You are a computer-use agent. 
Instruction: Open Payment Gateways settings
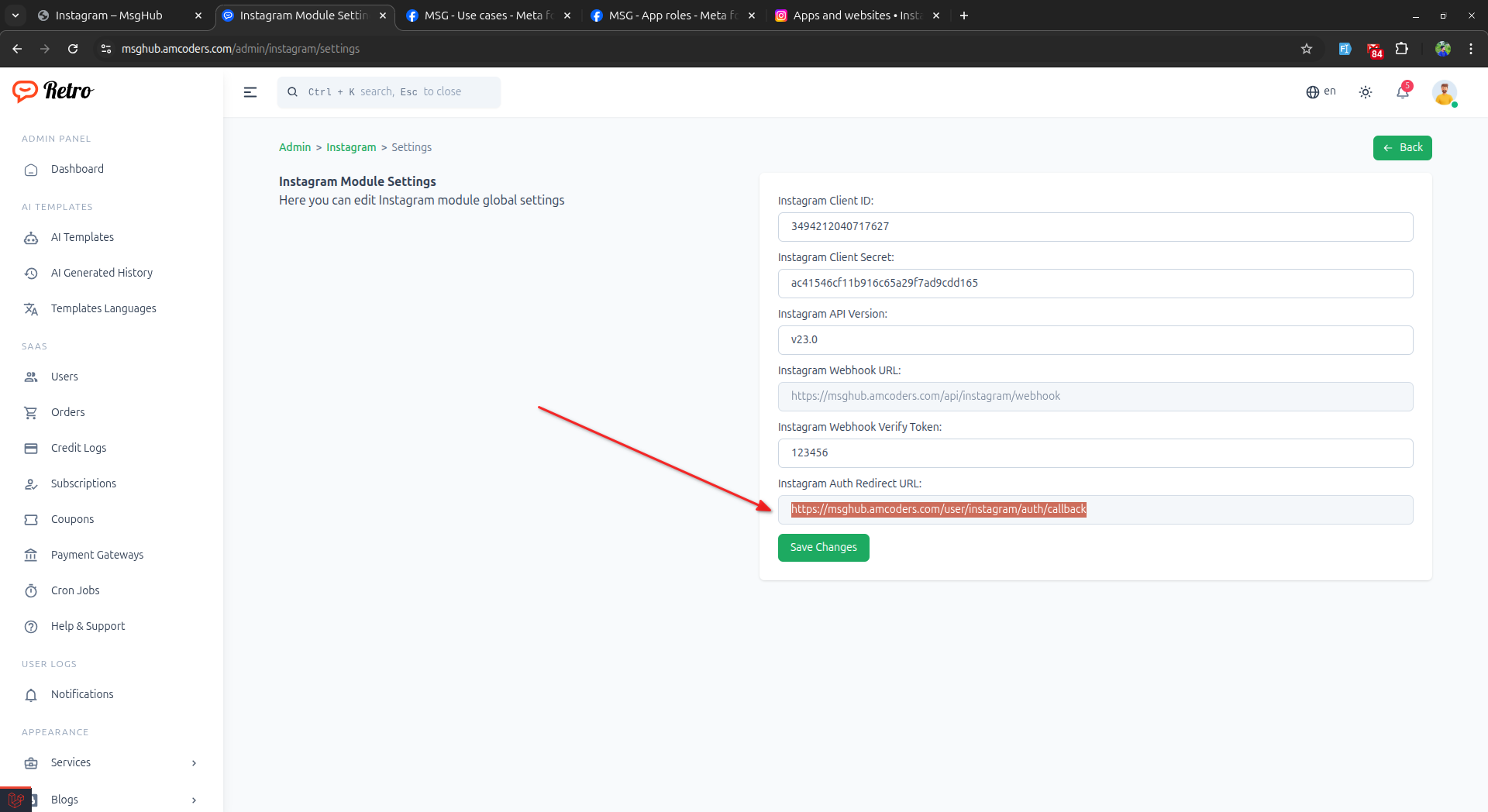pos(97,555)
